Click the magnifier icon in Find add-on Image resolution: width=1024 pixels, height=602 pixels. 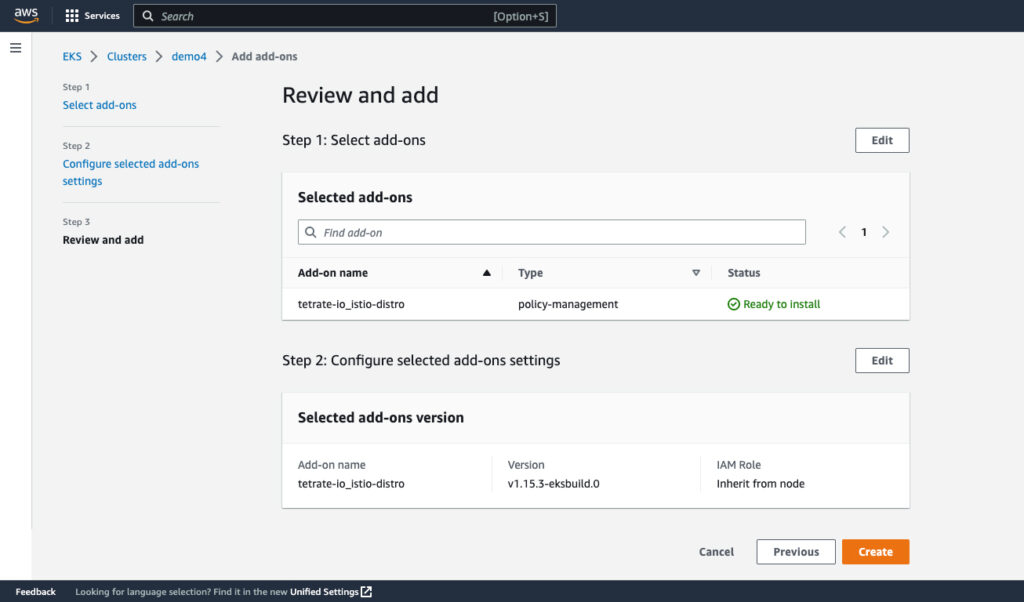pos(311,232)
